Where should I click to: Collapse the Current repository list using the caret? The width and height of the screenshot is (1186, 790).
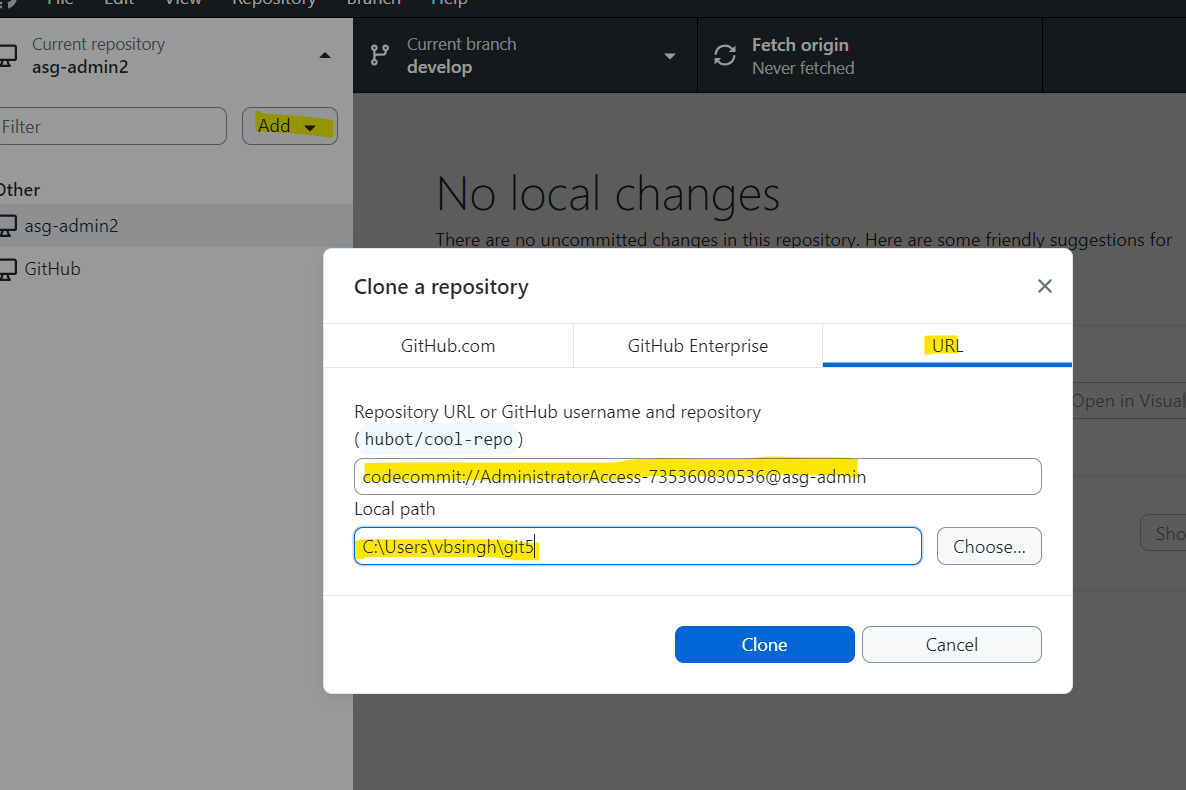325,56
